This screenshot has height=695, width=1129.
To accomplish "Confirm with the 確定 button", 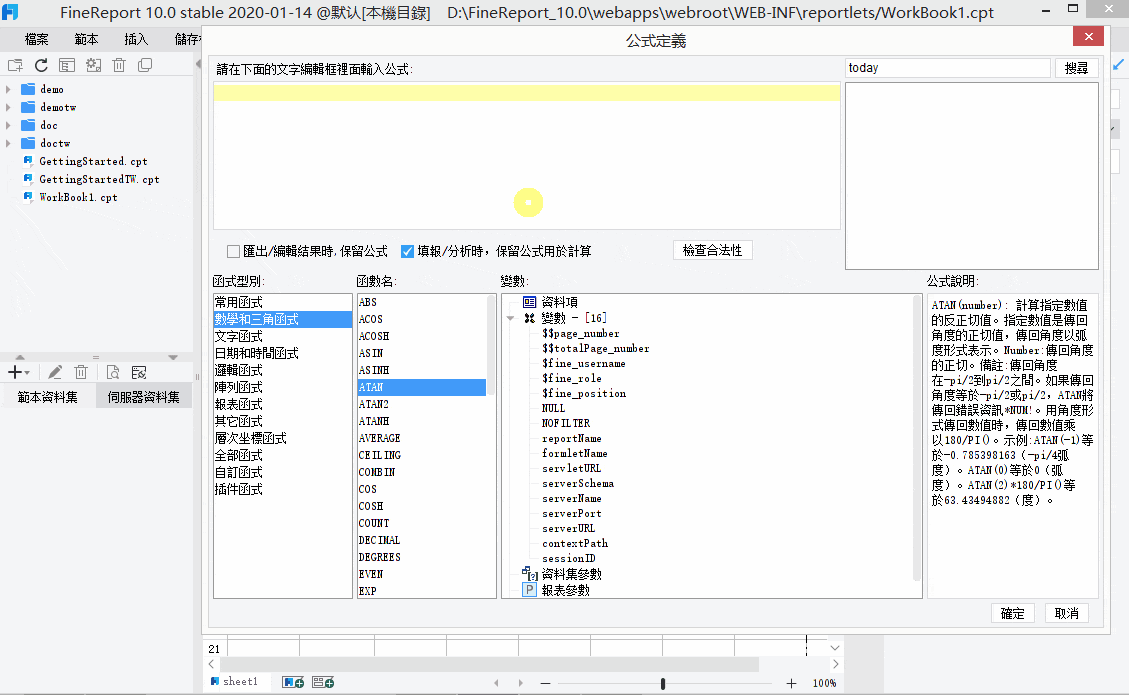I will (1012, 613).
